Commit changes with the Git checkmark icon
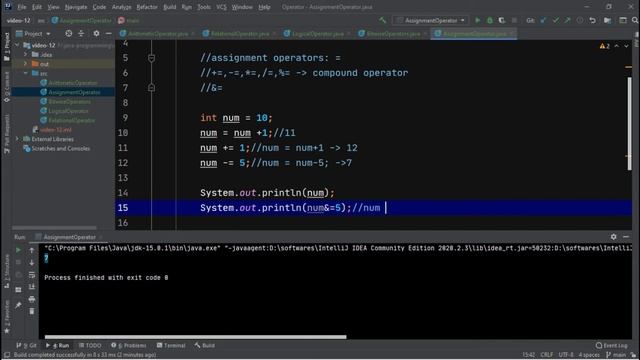Screen dimensions: 640x360 tap(555, 20)
